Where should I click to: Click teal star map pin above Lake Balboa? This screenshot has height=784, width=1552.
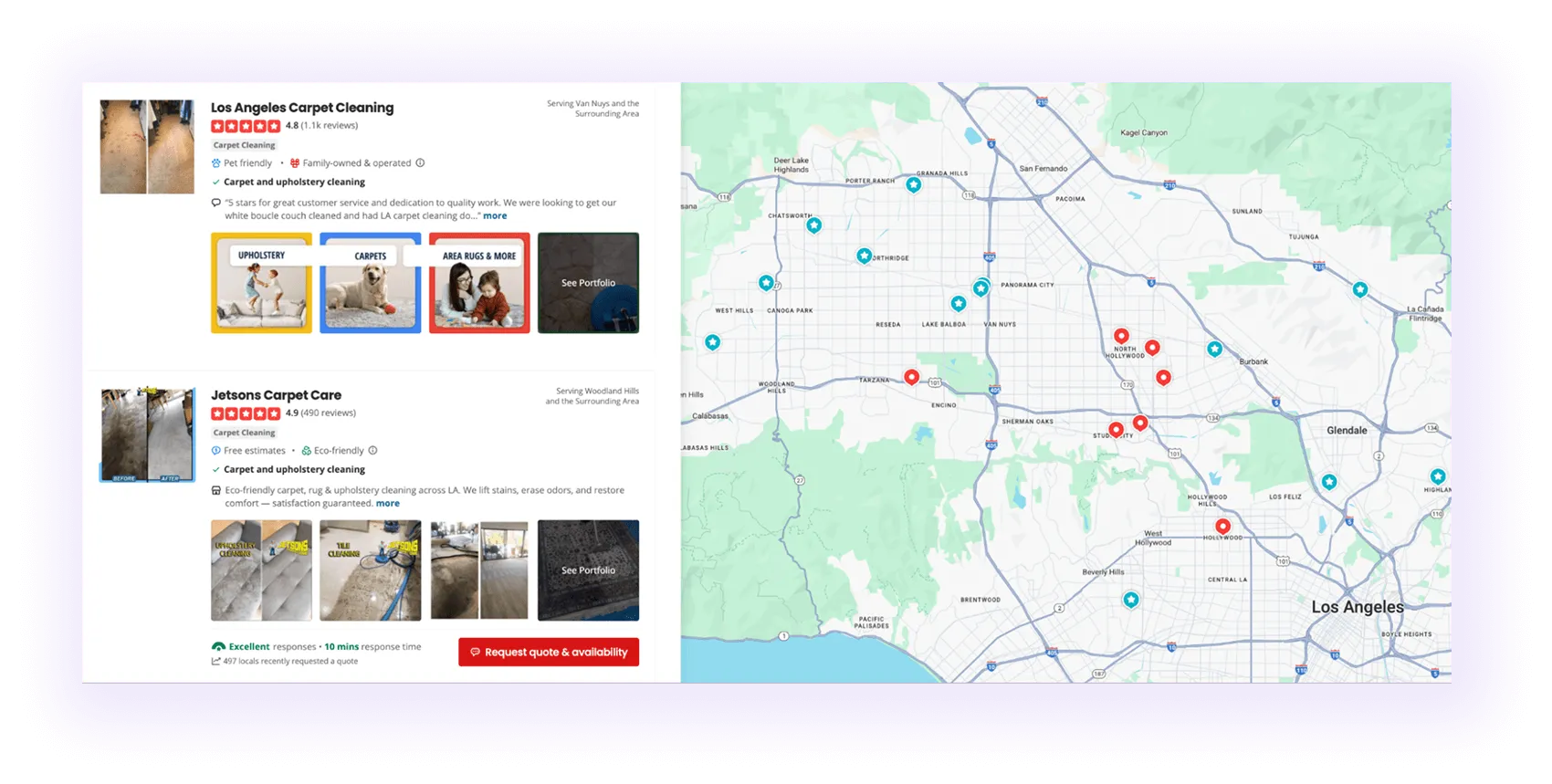tap(959, 304)
